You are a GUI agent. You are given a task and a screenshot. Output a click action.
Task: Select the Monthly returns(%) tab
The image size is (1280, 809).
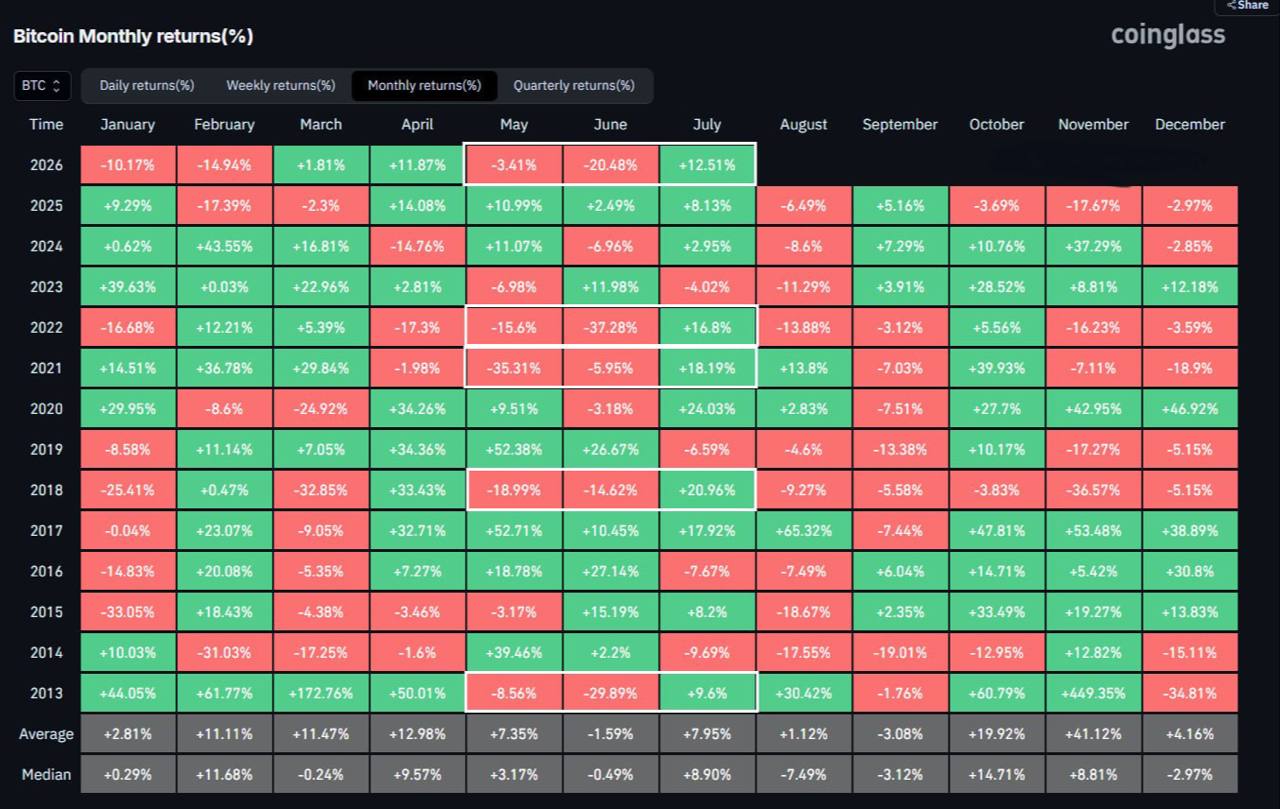click(424, 86)
